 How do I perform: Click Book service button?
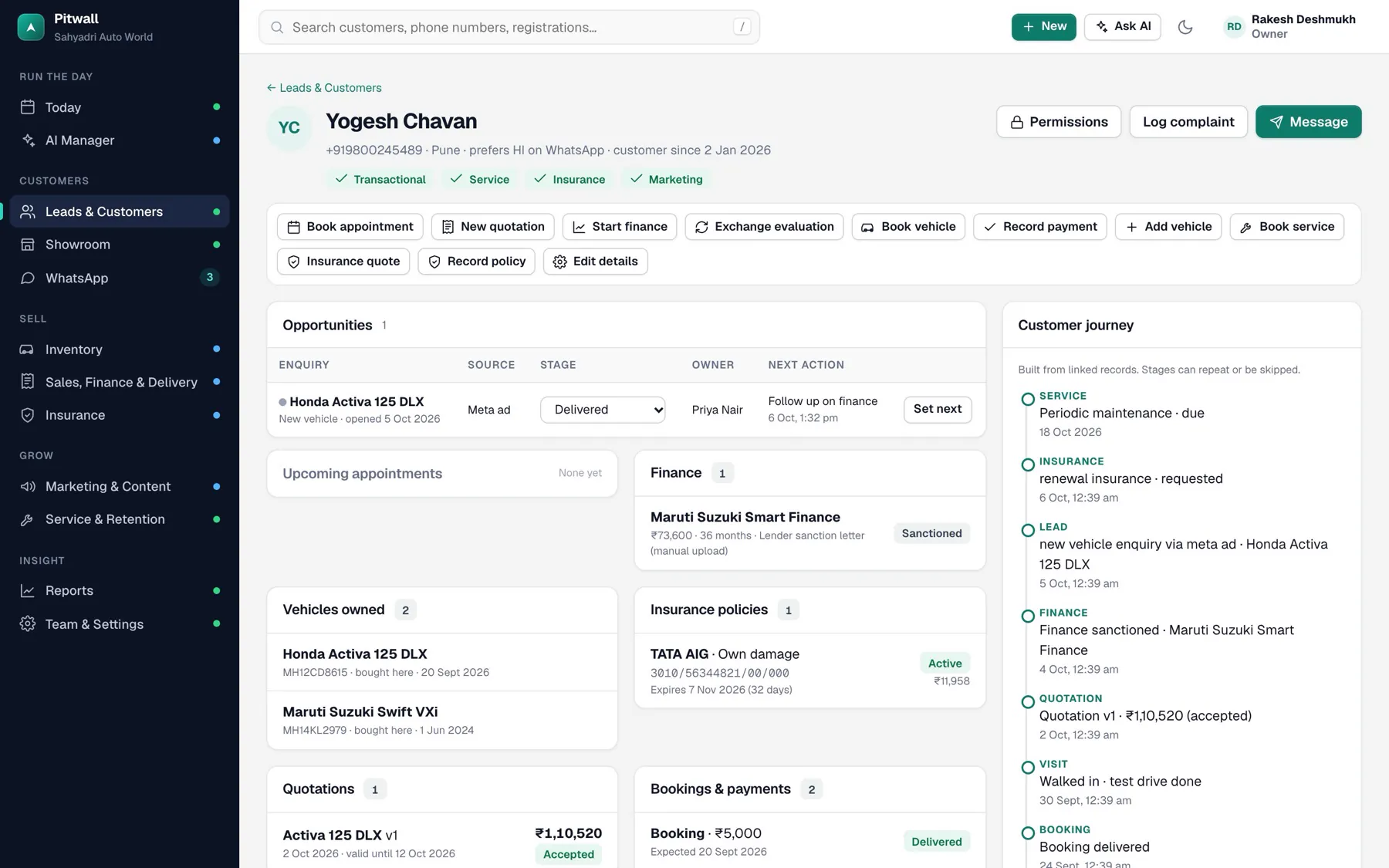pos(1287,227)
